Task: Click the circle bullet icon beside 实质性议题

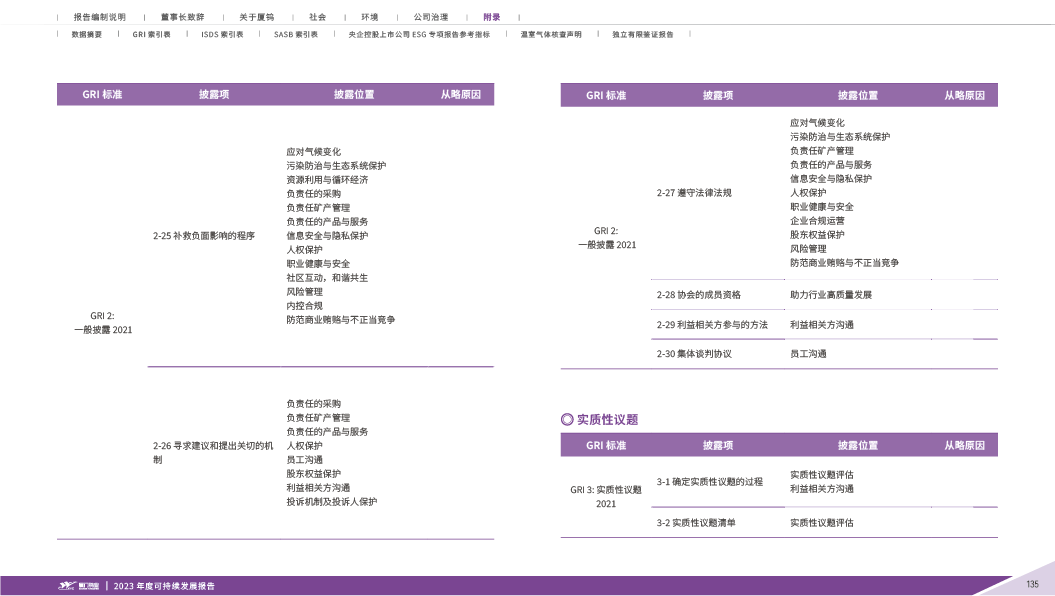Action: point(567,419)
